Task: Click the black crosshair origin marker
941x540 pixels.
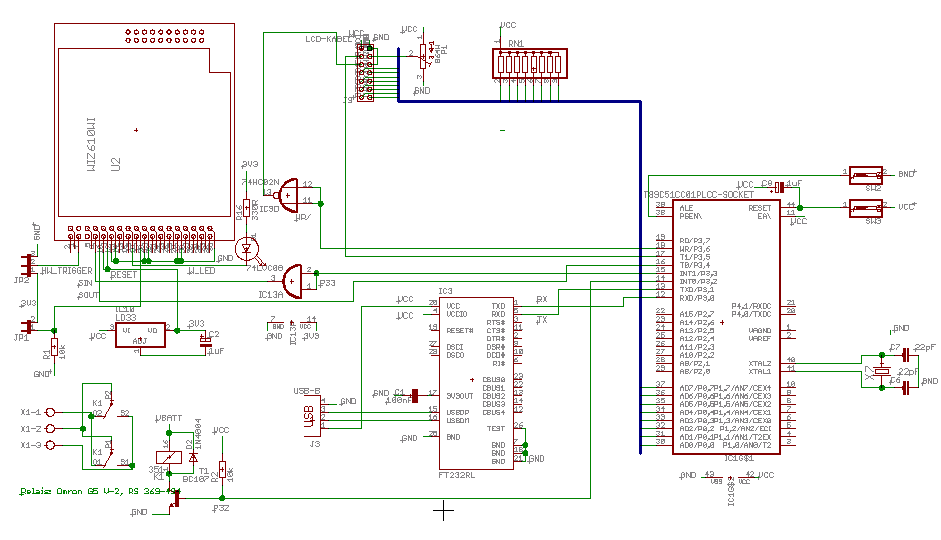Action: pos(443,511)
